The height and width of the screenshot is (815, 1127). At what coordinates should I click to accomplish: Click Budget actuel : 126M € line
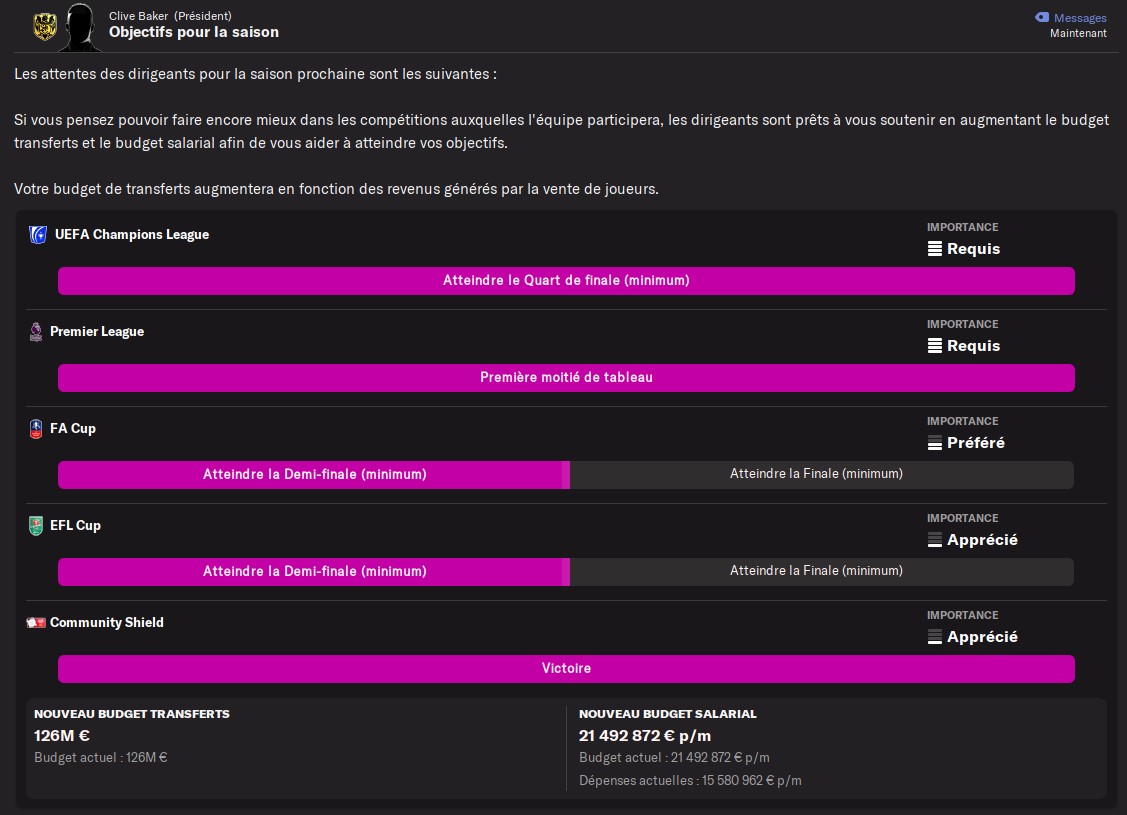[101, 758]
